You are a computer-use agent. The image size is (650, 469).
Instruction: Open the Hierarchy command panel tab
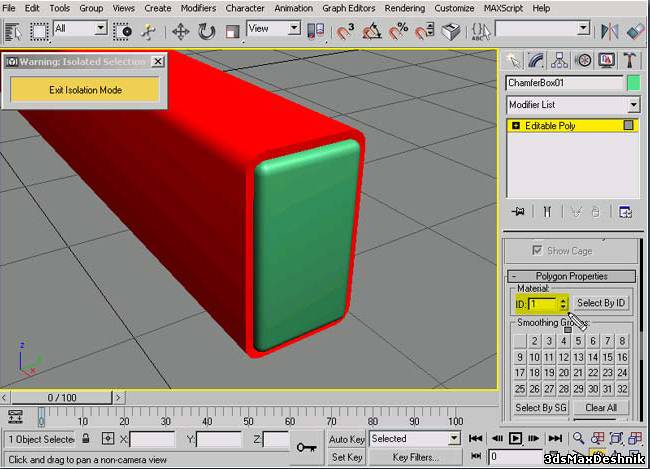(x=560, y=61)
